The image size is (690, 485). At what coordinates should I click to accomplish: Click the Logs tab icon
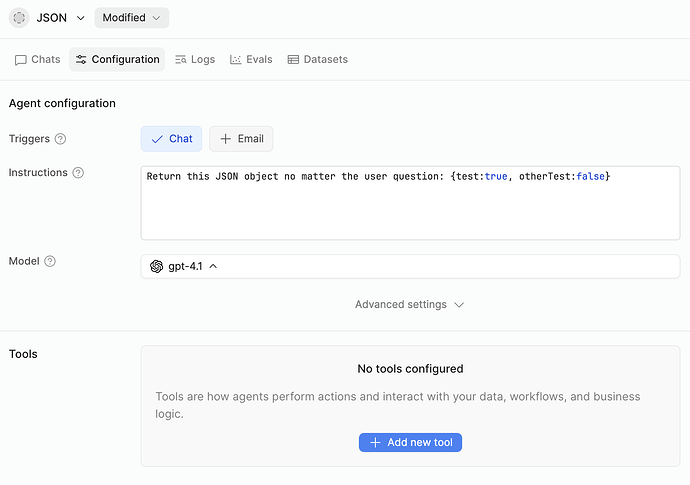click(x=181, y=60)
